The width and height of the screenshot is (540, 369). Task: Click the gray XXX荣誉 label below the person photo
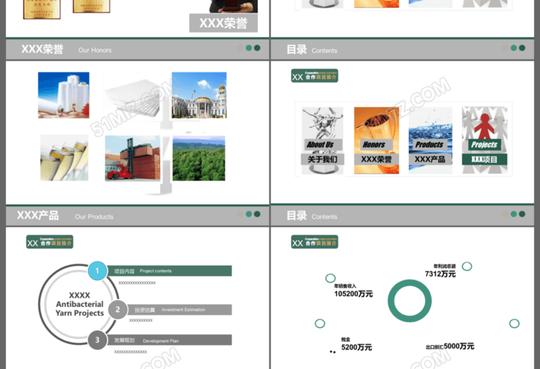pyautogui.click(x=224, y=23)
